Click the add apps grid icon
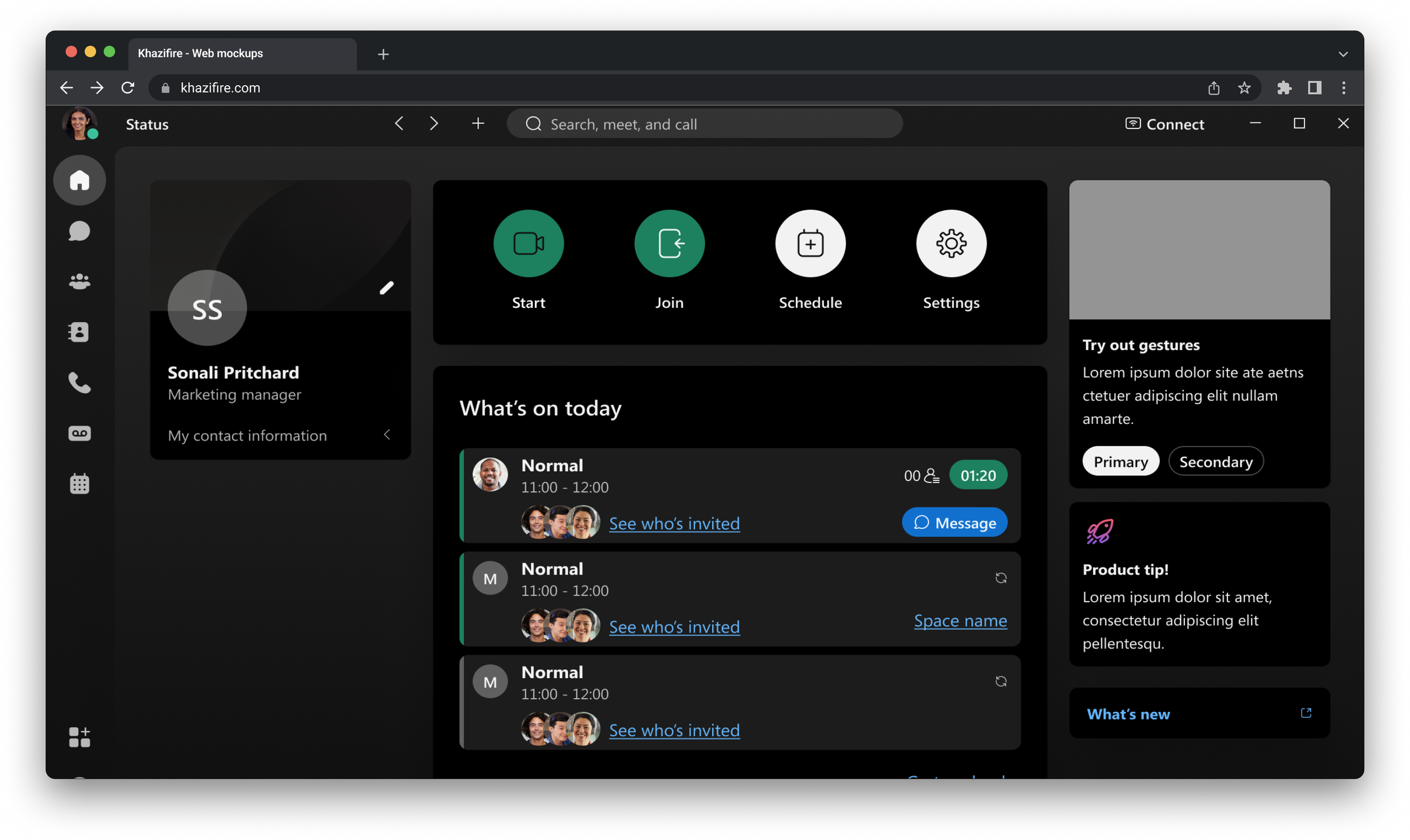1410x840 pixels. [80, 737]
